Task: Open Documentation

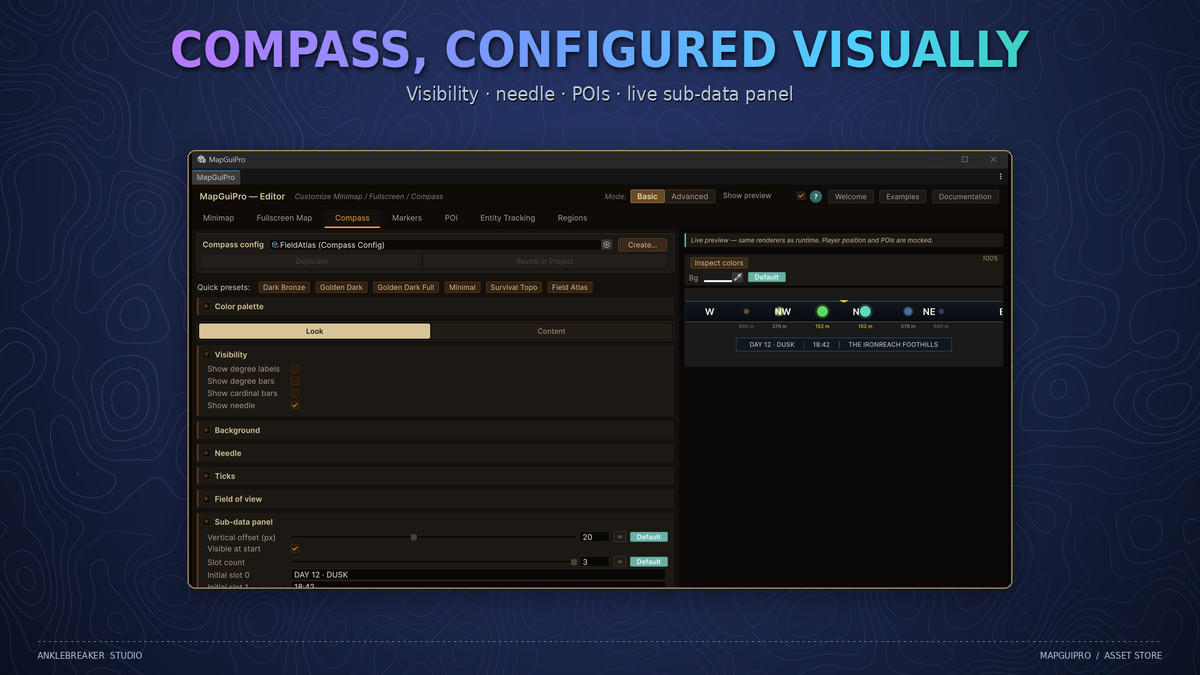Action: click(965, 197)
